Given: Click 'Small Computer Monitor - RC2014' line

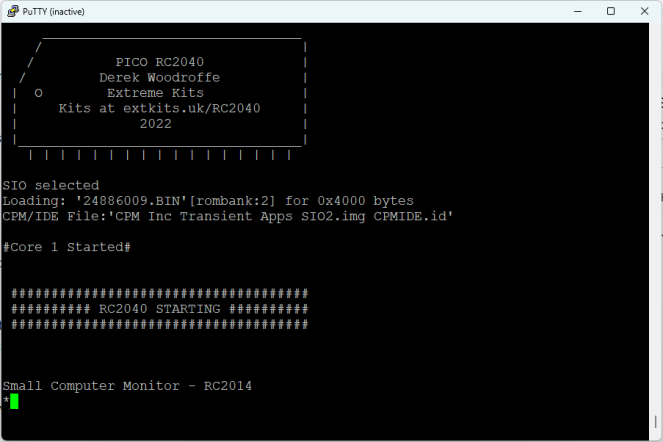Looking at the screenshot, I should pos(127,386).
